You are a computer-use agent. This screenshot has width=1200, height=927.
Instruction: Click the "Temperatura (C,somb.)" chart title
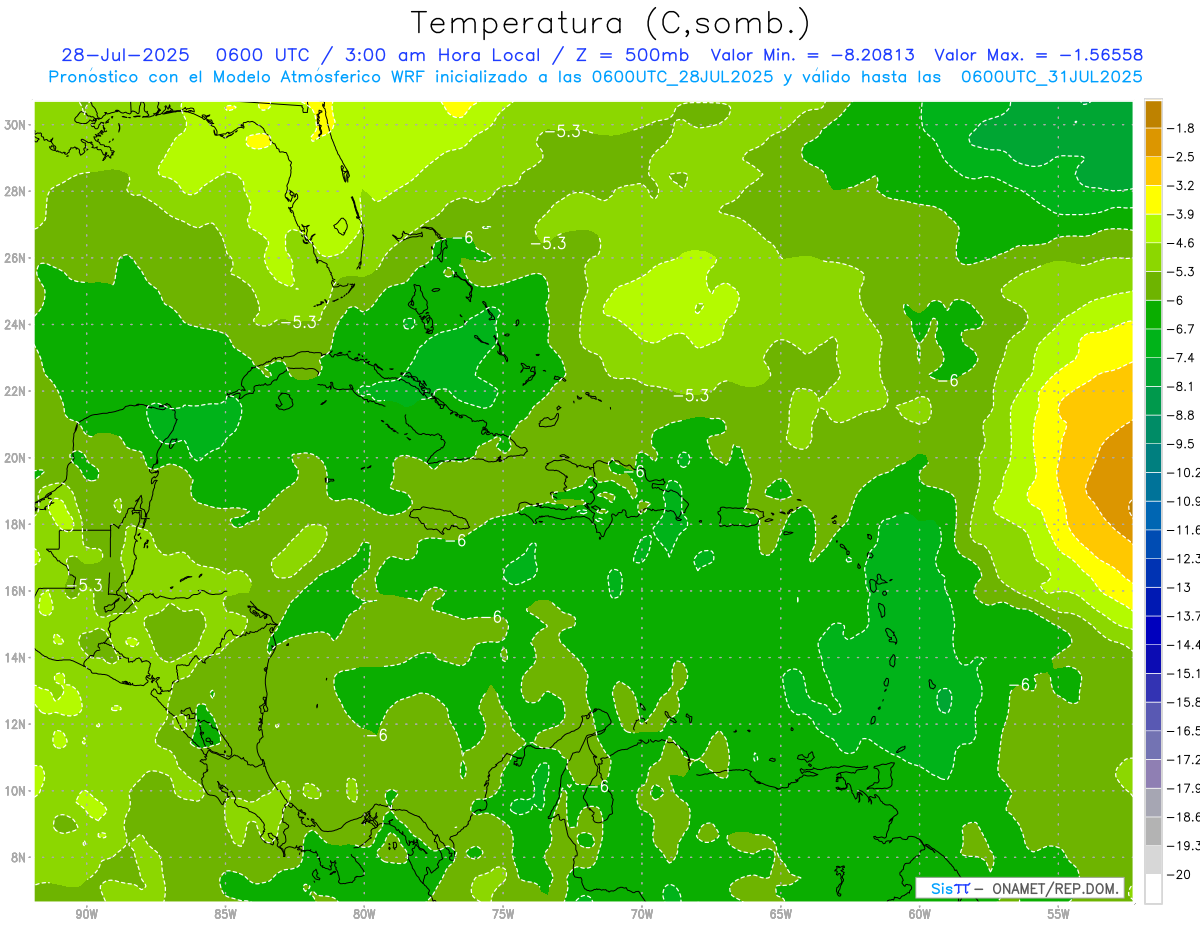pos(610,23)
